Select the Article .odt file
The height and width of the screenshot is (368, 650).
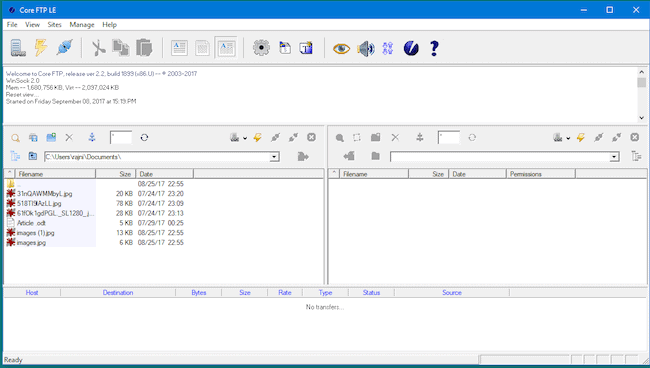(x=31, y=223)
